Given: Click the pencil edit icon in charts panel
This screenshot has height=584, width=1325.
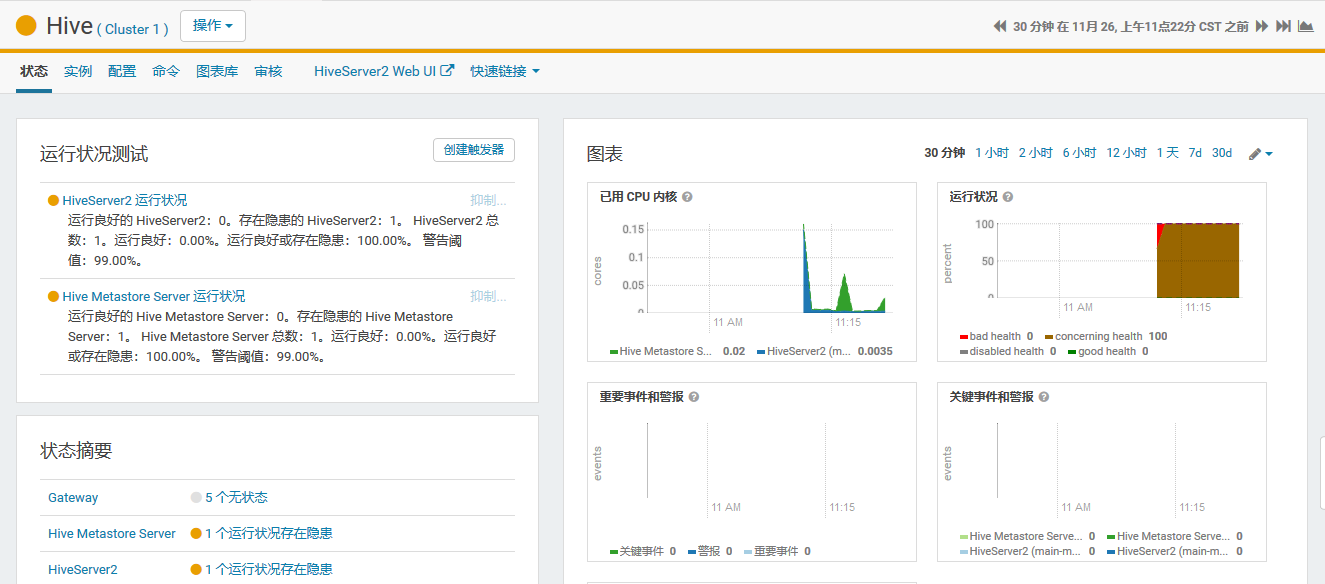Looking at the screenshot, I should [1255, 154].
